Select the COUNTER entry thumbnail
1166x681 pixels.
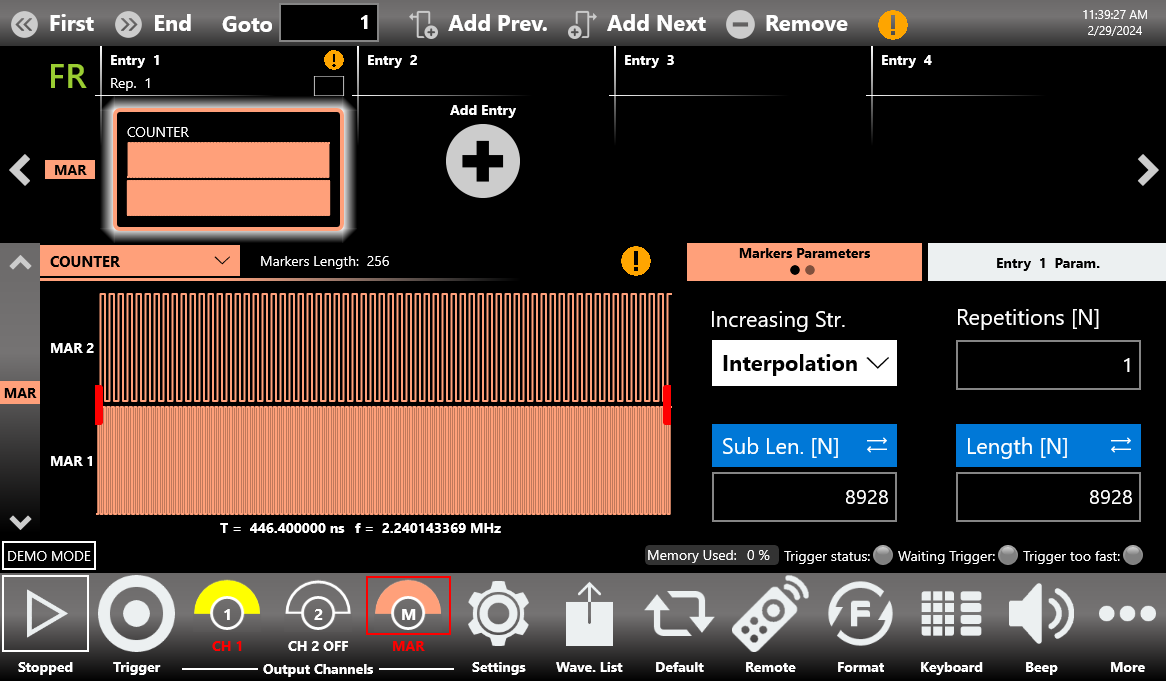228,170
